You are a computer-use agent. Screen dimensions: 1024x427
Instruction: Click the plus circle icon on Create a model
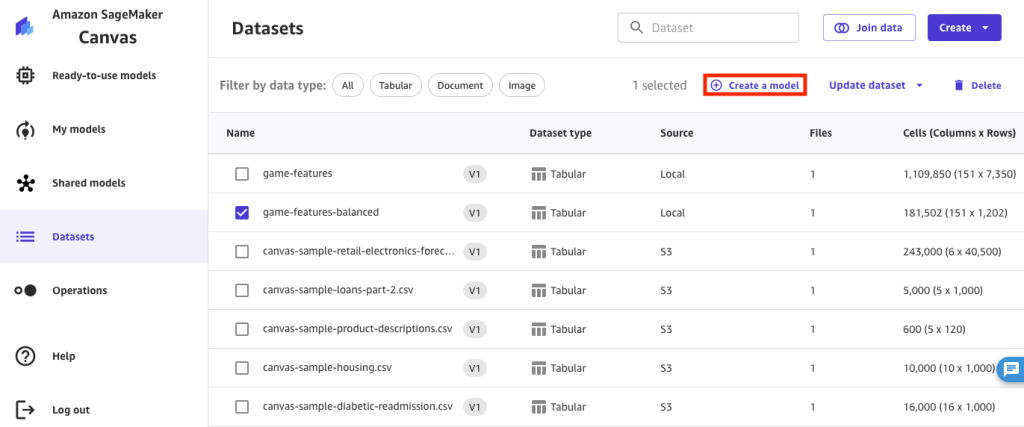[x=716, y=86]
